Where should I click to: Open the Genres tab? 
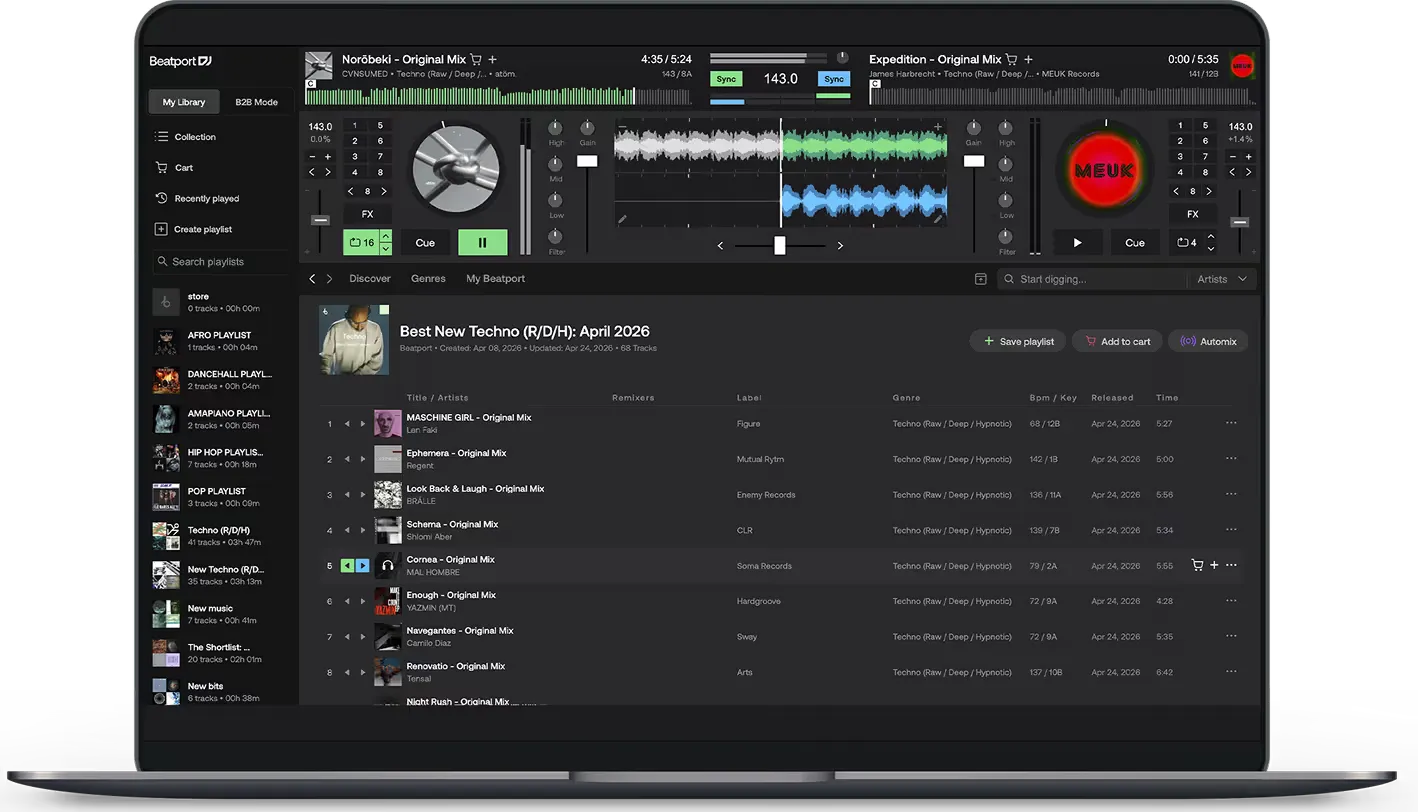coord(428,279)
